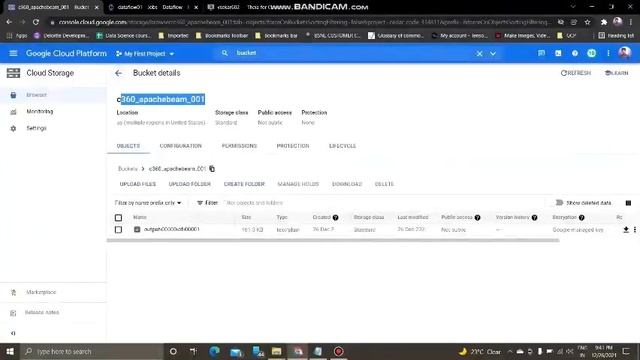Click the Encryption column help icon
Viewport: 640px width, 360px height.
tap(582, 218)
